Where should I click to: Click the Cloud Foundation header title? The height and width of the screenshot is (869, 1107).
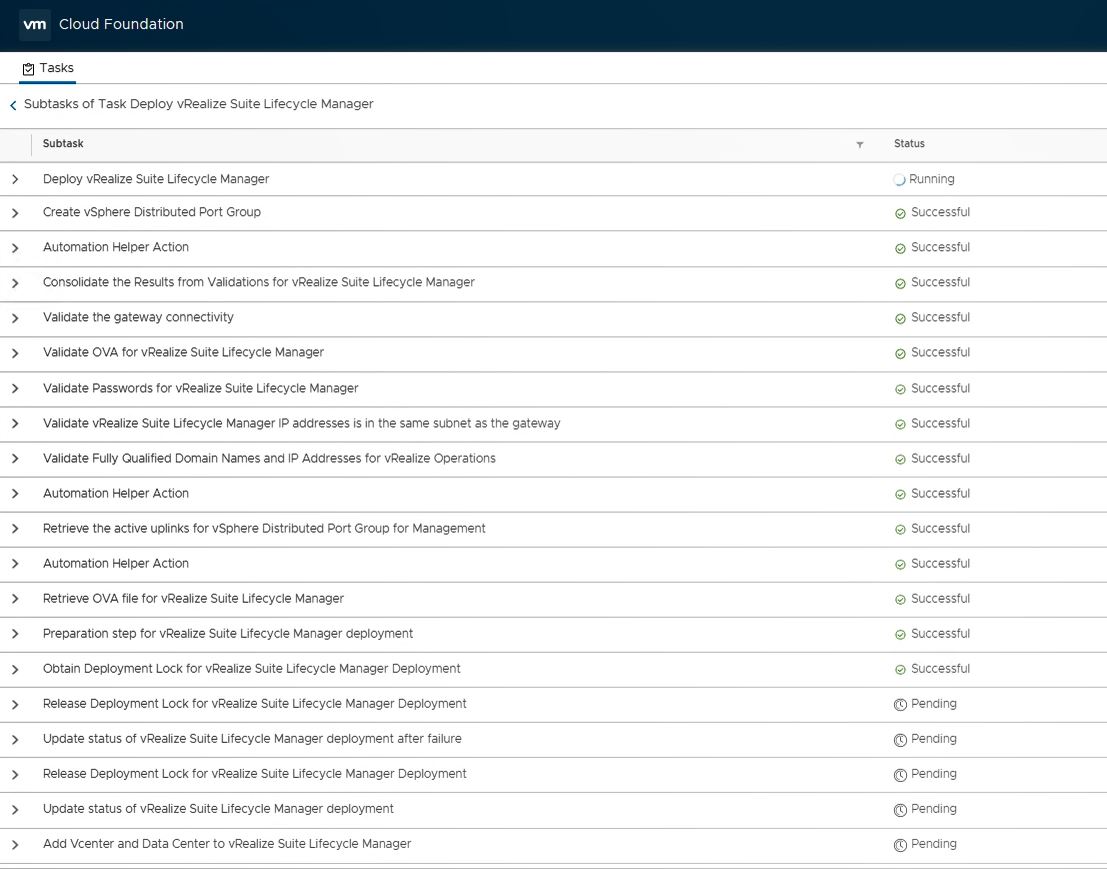click(x=121, y=24)
